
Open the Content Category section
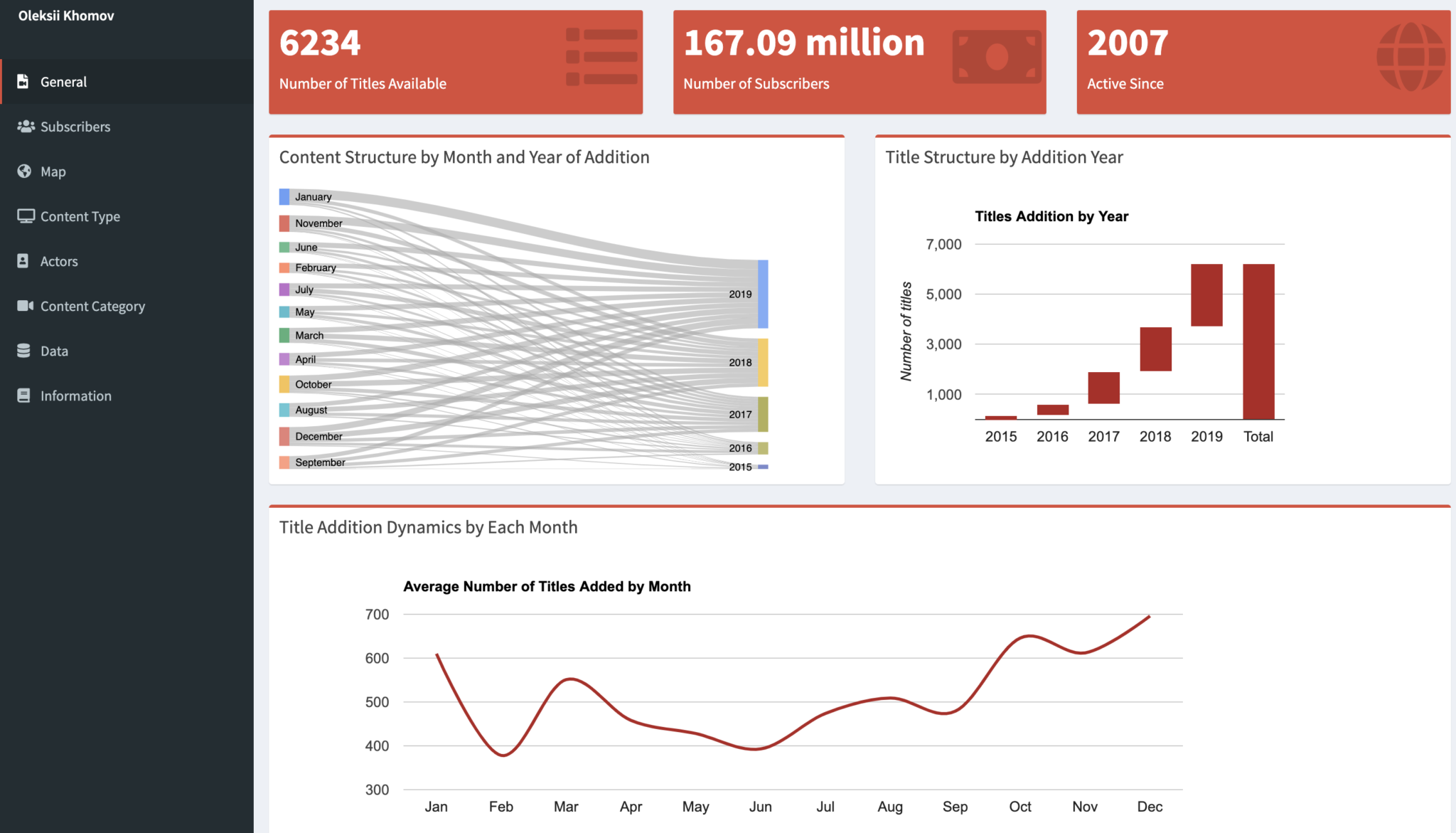(x=92, y=305)
